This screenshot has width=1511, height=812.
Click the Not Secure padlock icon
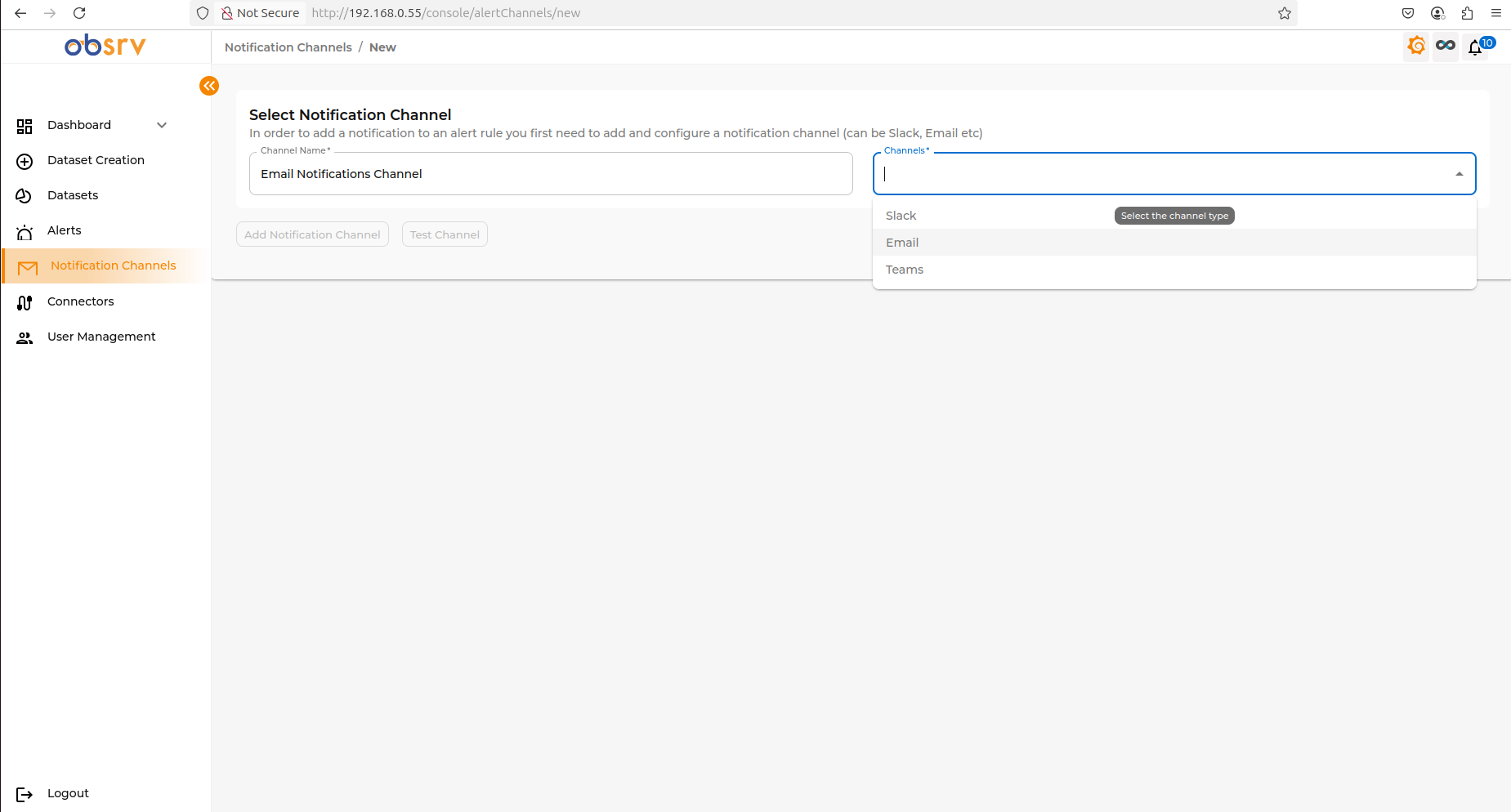click(x=226, y=13)
